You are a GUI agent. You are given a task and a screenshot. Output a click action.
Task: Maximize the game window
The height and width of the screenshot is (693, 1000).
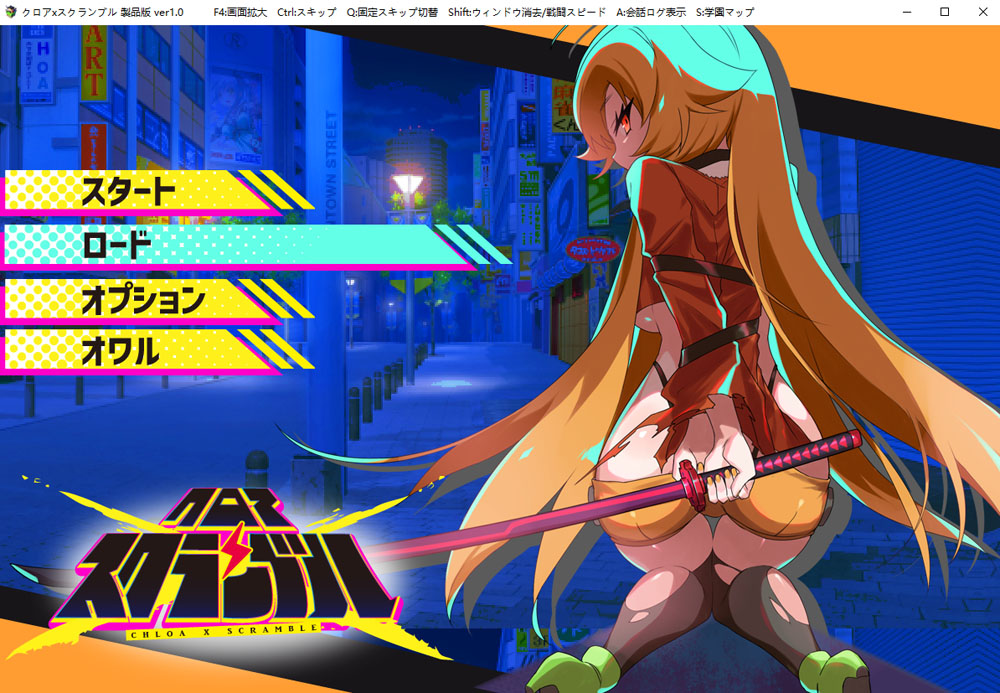(x=944, y=12)
